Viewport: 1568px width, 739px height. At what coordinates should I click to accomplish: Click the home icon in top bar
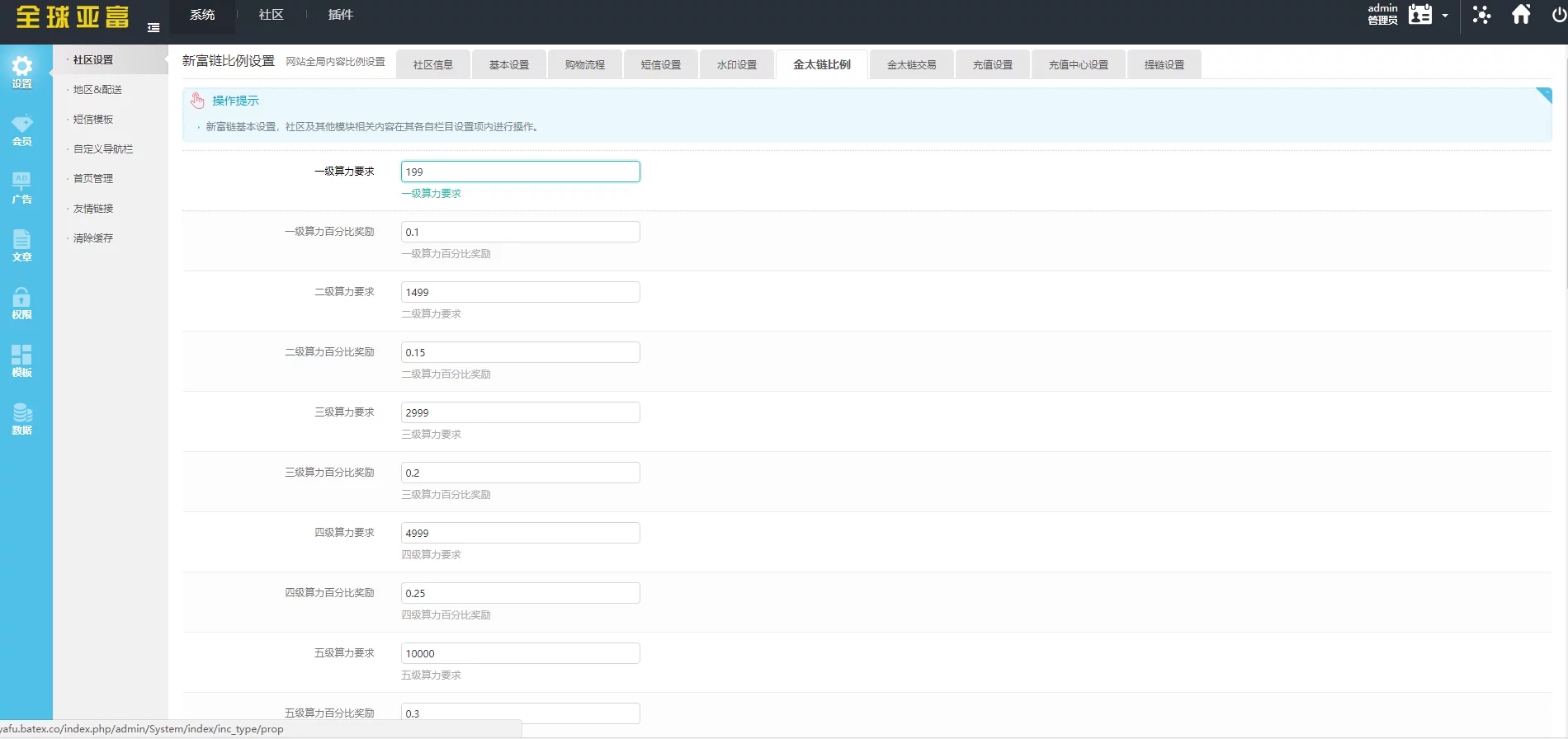coord(1521,15)
